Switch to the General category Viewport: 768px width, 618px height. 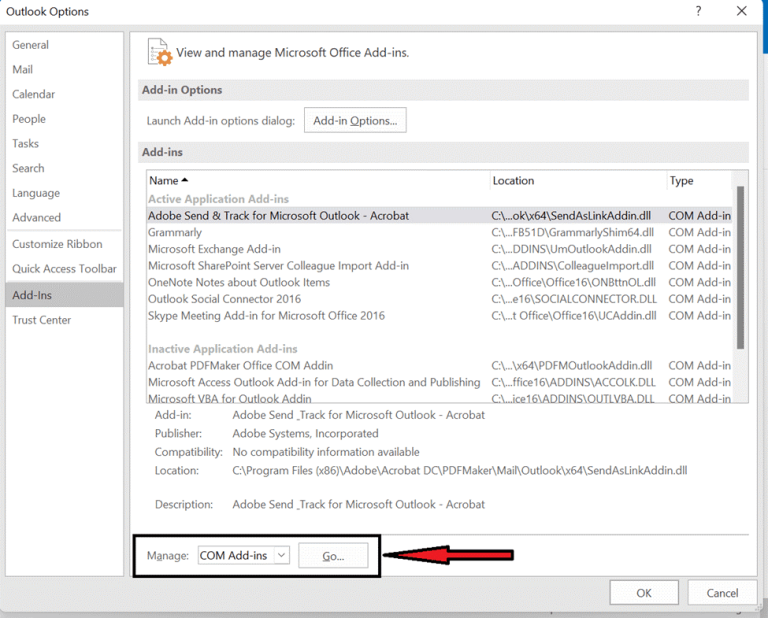31,45
